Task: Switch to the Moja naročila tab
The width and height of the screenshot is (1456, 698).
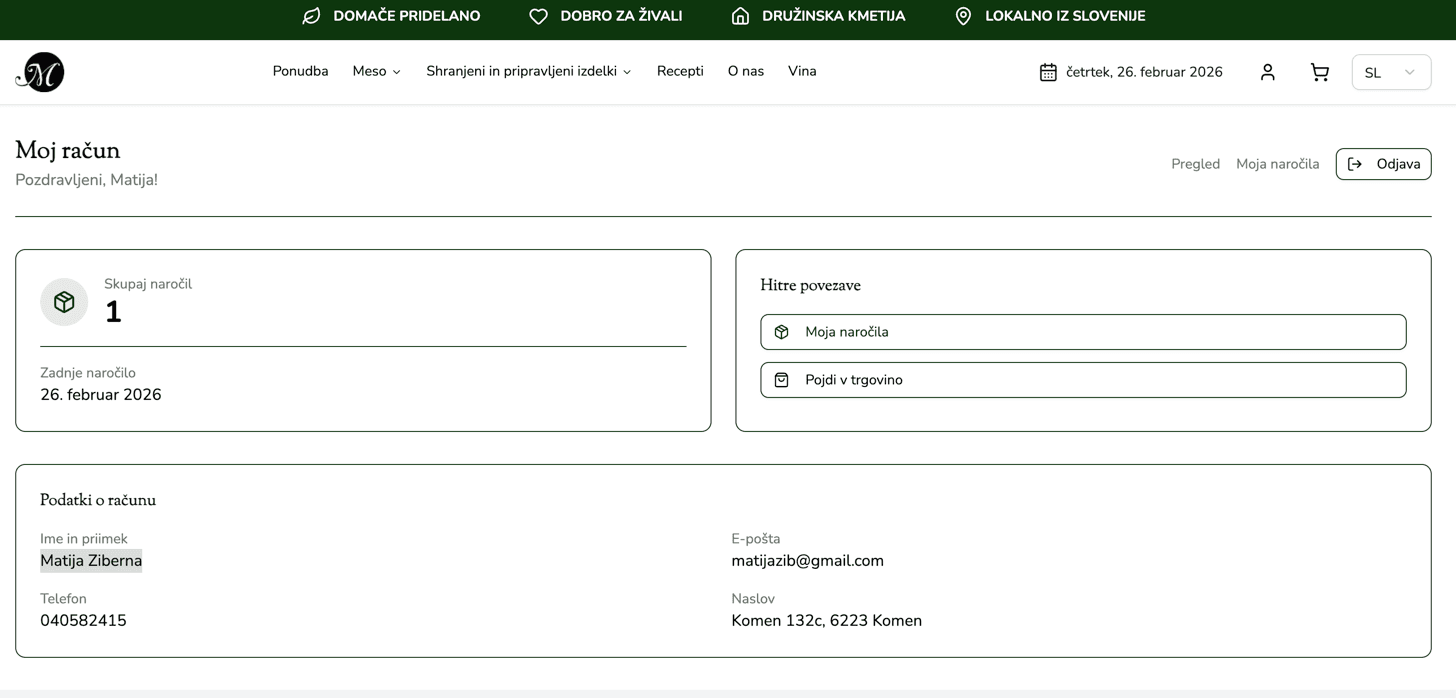Action: pyautogui.click(x=1277, y=164)
